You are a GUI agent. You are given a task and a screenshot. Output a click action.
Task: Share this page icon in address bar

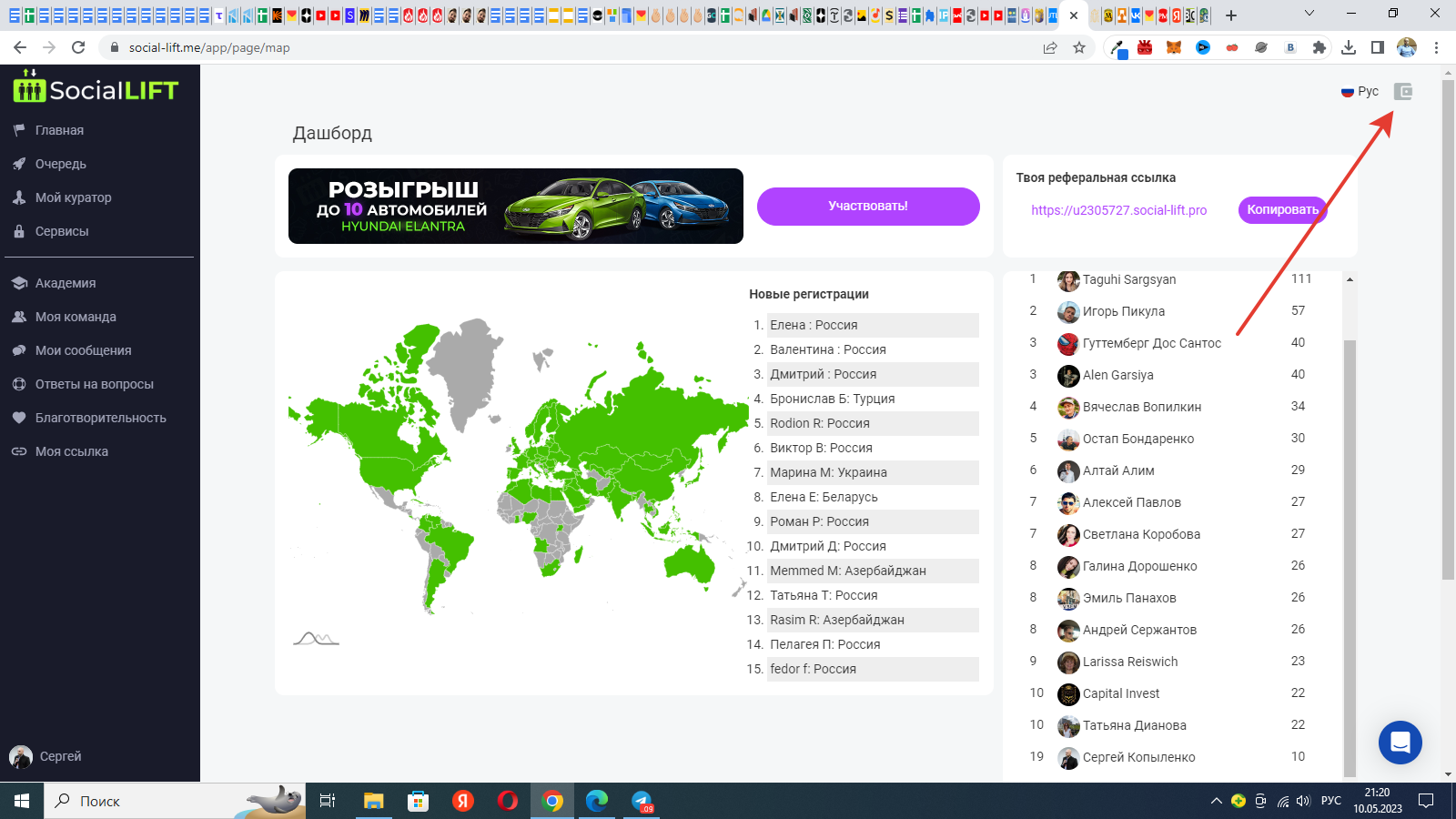coord(1050,47)
